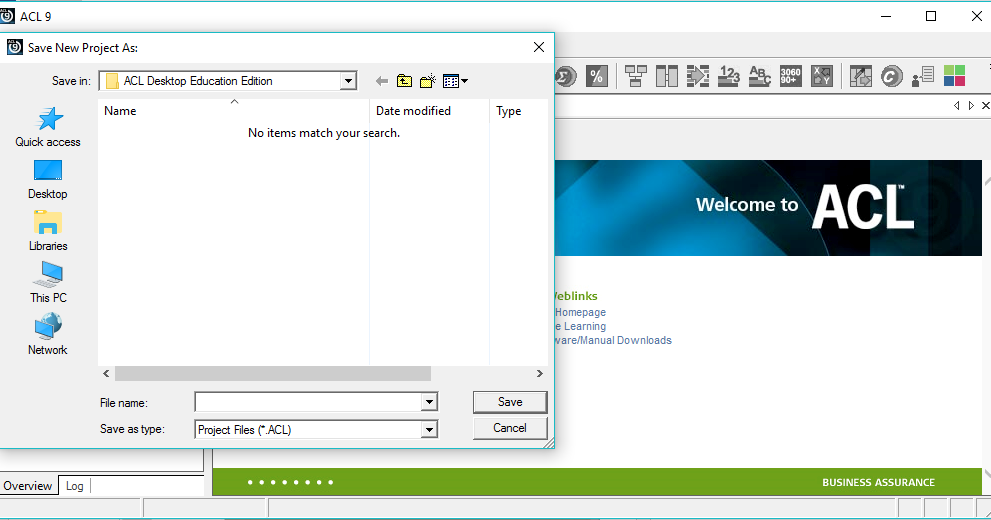Create a new folder in dialog

click(x=428, y=81)
